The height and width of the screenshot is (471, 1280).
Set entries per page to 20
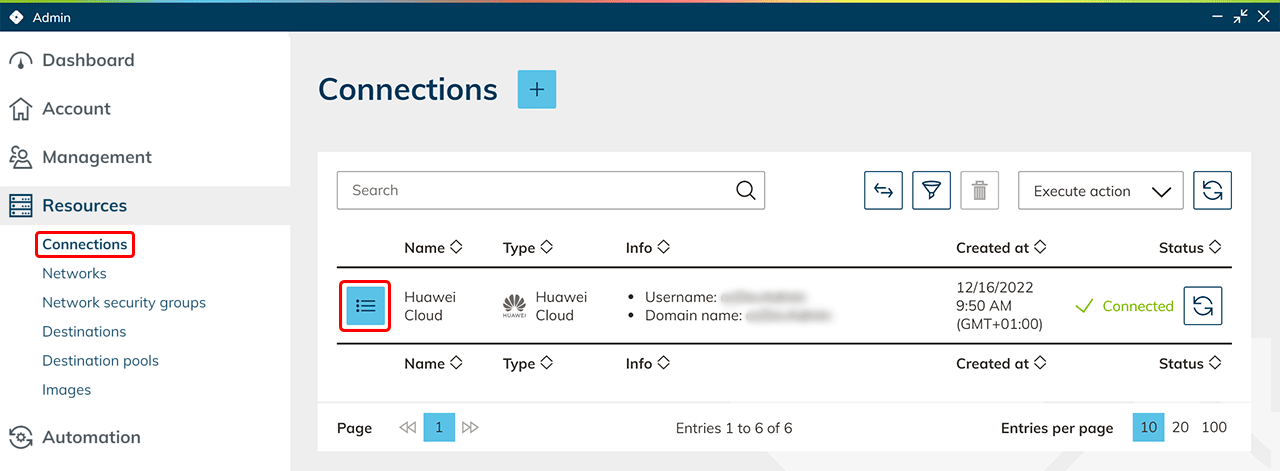pyautogui.click(x=1180, y=427)
